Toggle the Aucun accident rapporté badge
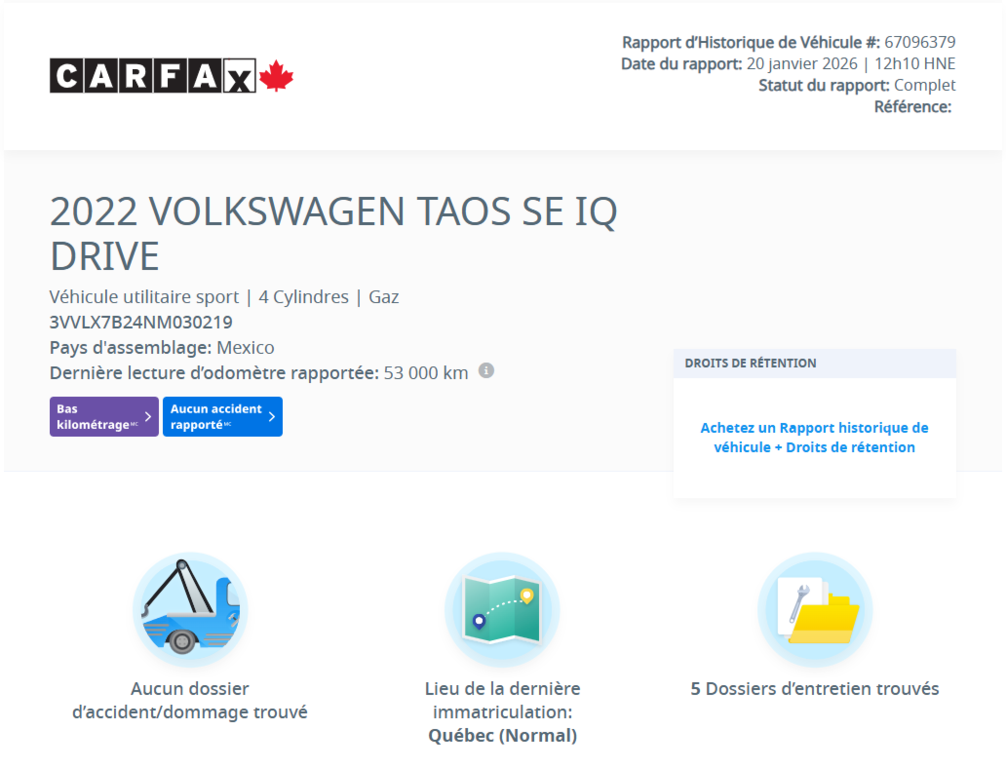Viewport: 1006px width, 768px height. point(222,416)
